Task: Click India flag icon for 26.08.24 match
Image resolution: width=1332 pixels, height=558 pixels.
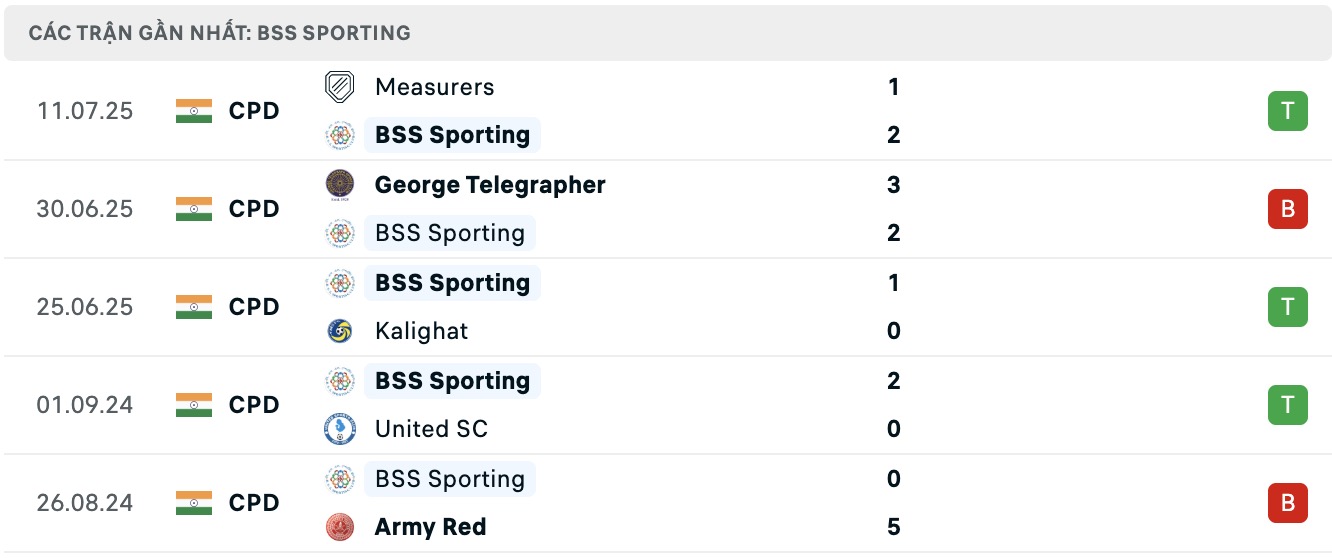Action: [x=194, y=503]
